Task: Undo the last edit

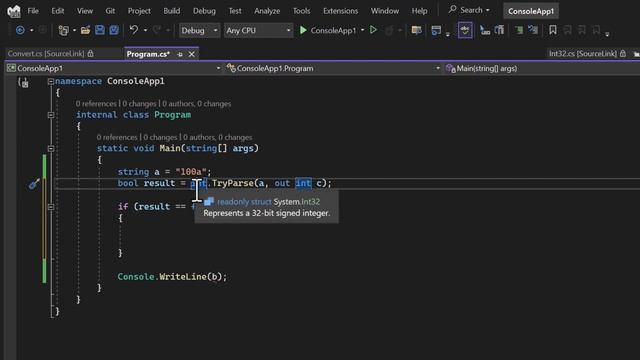Action: pos(133,30)
